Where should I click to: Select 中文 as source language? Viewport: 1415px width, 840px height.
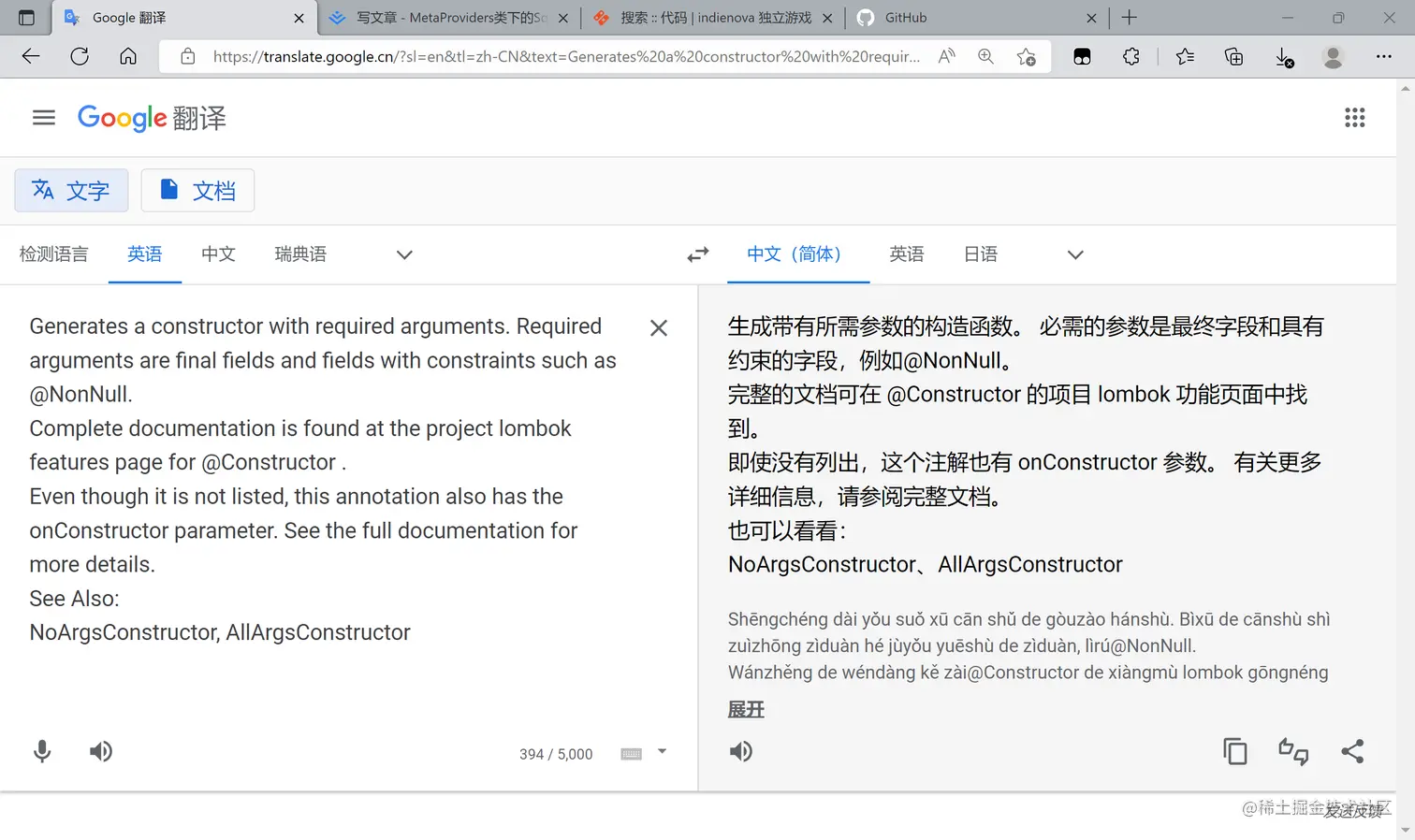(218, 254)
